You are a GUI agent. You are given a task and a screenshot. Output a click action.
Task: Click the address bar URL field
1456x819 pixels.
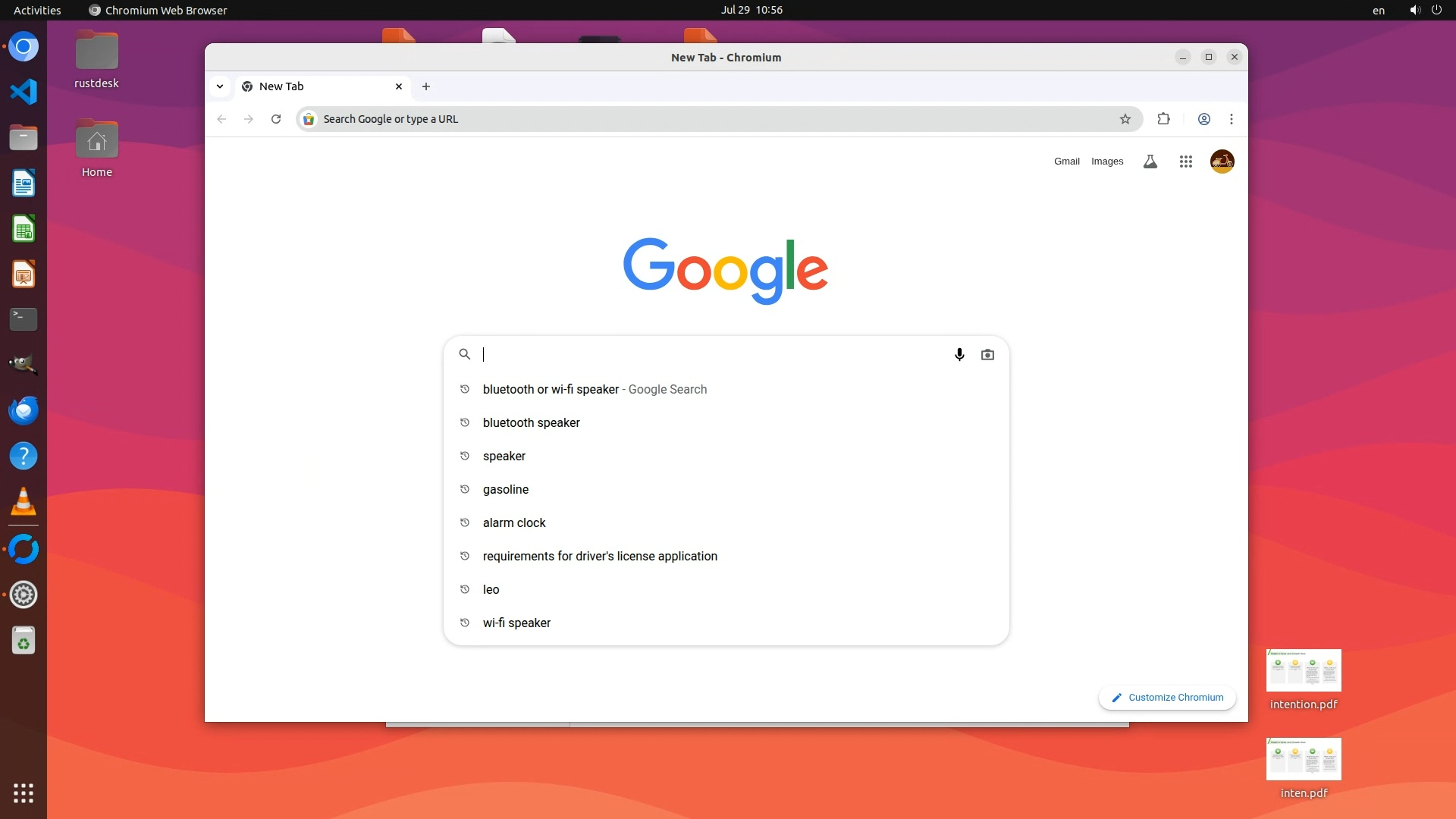click(x=713, y=119)
